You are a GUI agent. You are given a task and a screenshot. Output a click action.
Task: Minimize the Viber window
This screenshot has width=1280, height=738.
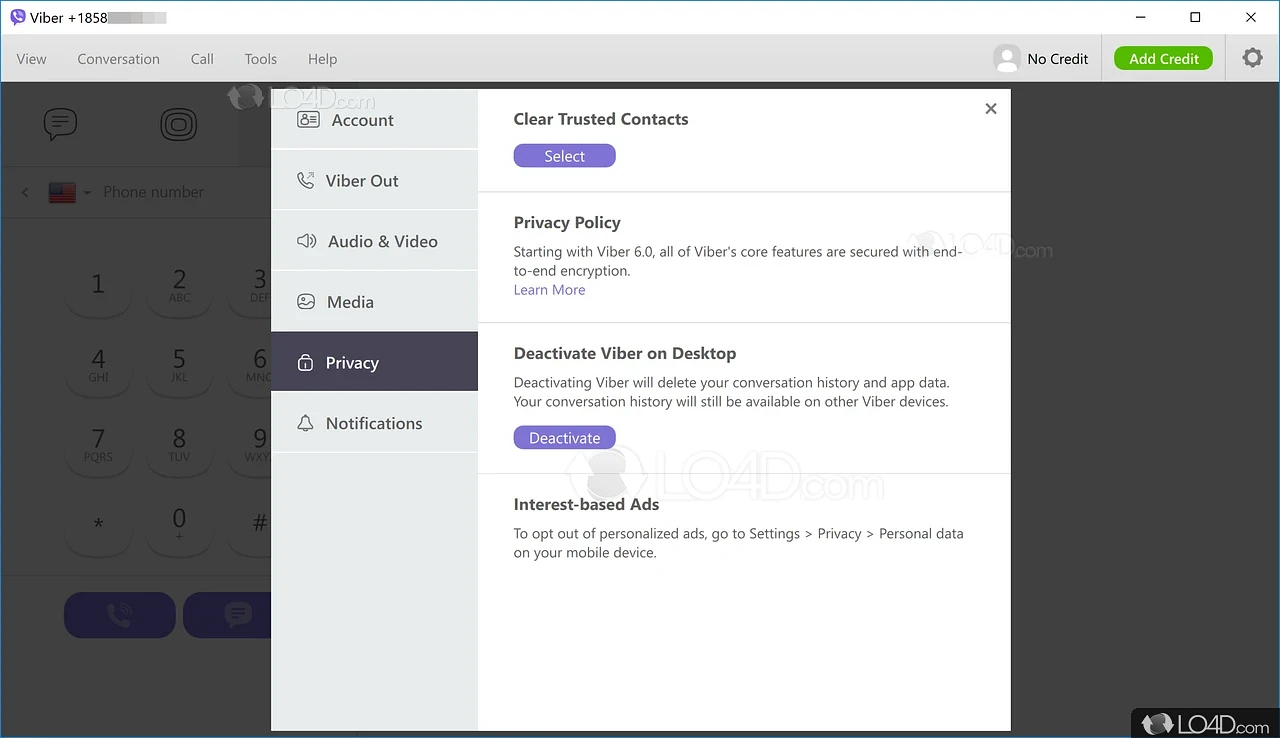(x=1141, y=17)
